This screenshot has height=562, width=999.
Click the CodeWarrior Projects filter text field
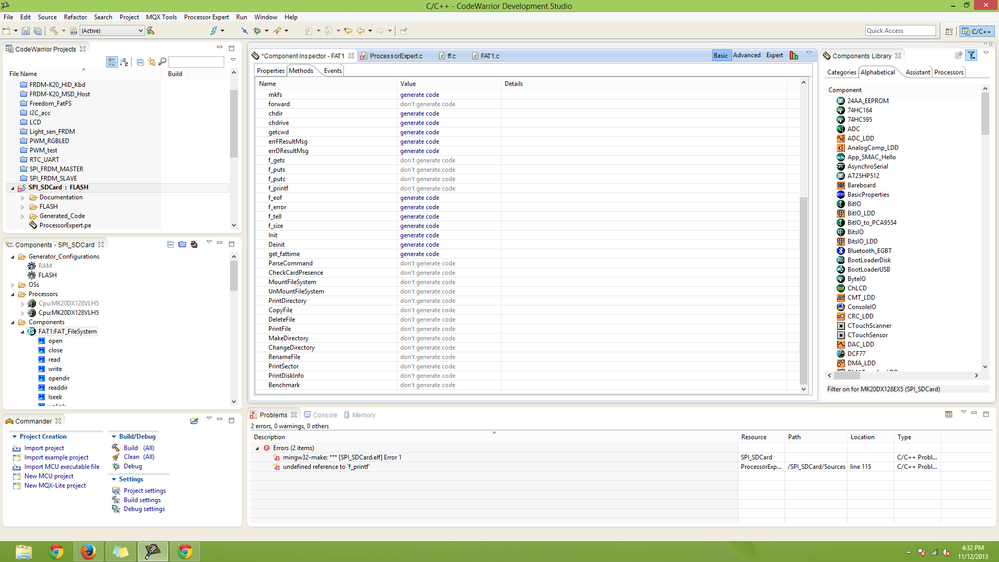196,62
